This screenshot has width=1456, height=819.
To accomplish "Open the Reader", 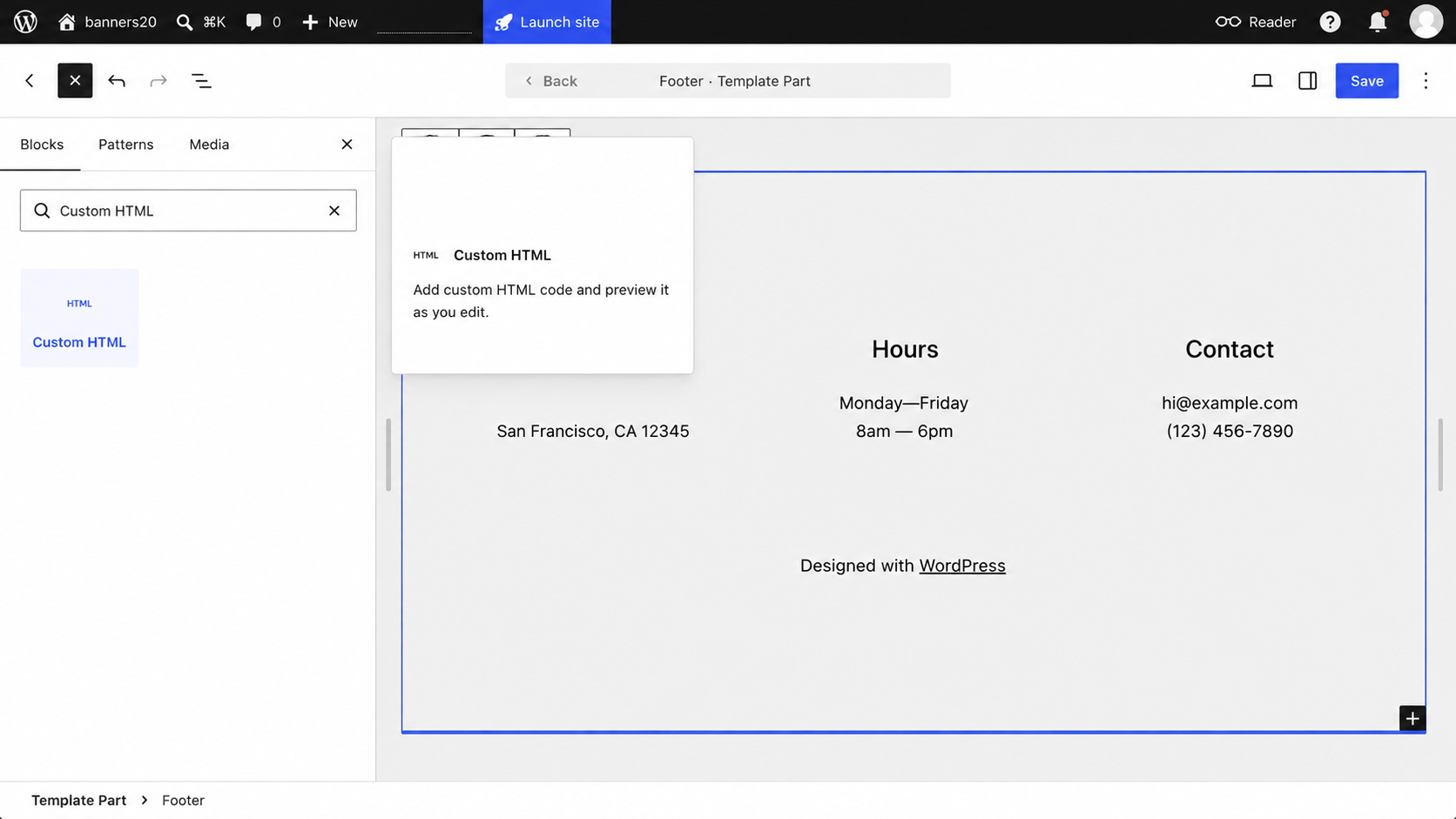I will tap(1256, 22).
